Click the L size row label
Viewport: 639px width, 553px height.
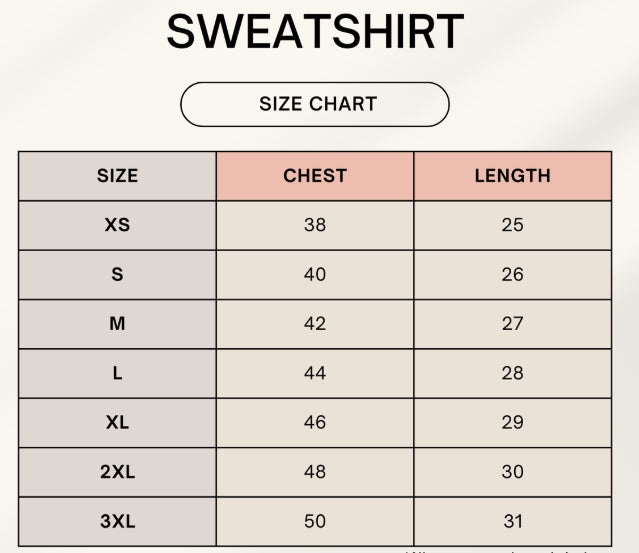click(117, 373)
